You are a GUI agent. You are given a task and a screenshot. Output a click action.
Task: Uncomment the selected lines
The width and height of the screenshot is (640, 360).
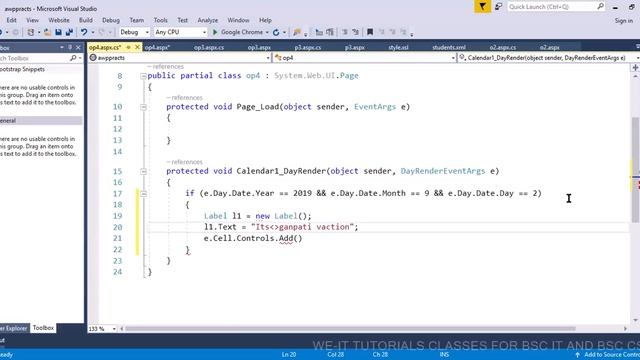coord(356,32)
